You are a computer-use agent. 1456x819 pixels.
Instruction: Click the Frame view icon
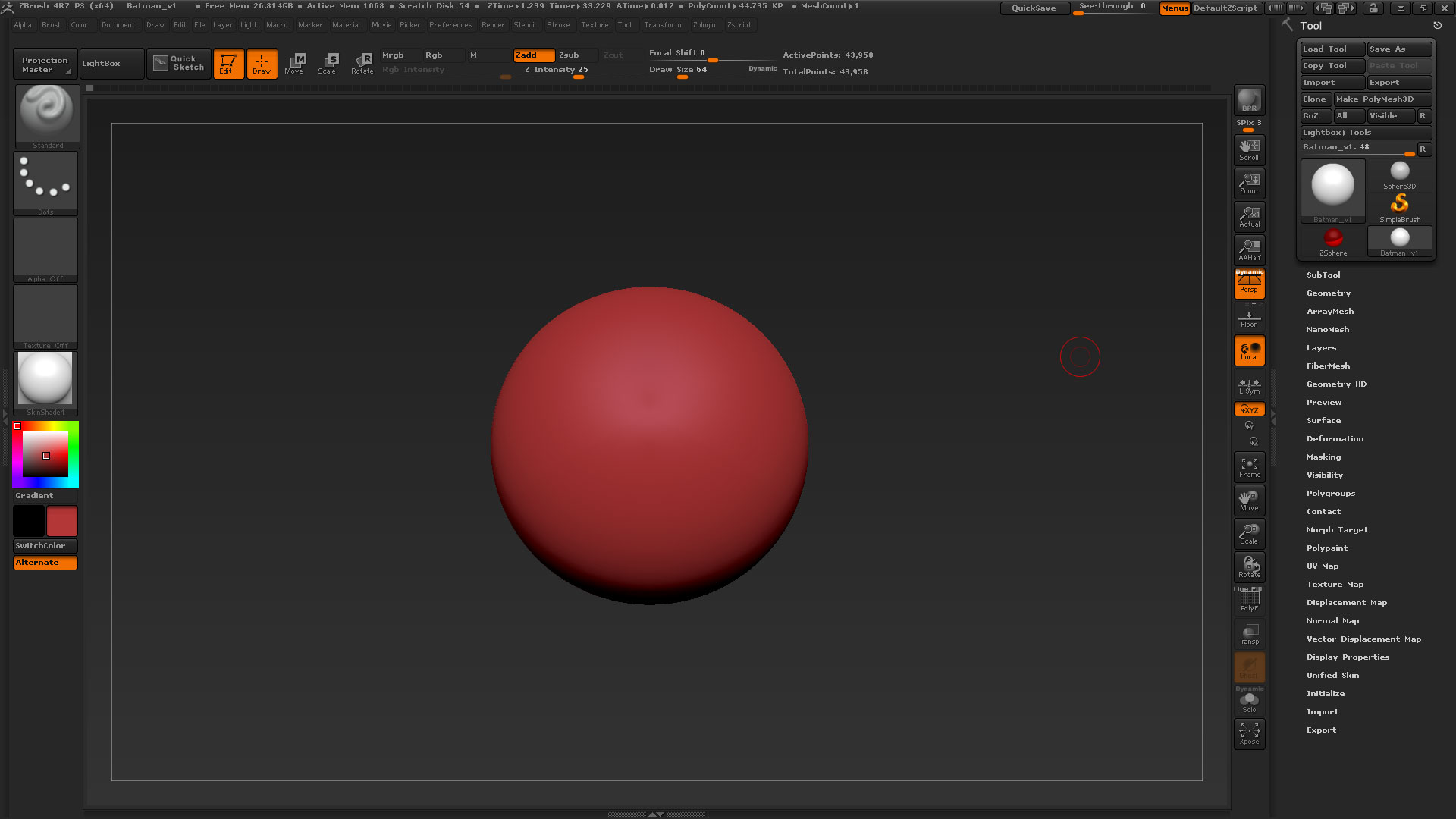(x=1249, y=467)
